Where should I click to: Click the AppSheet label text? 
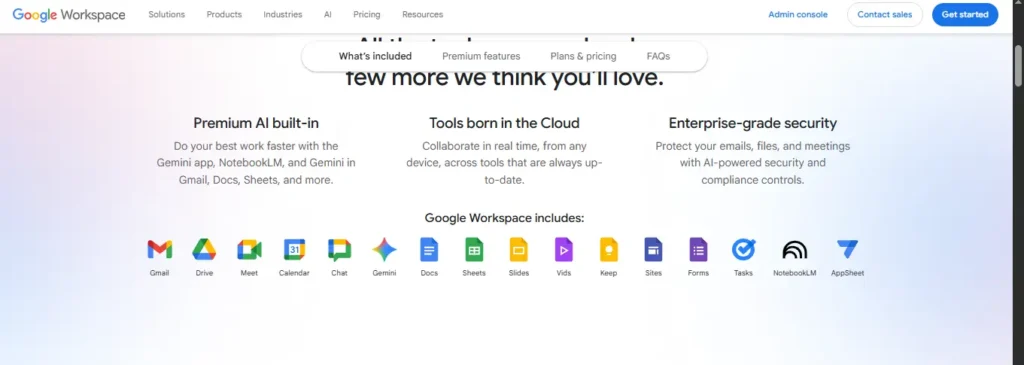[x=847, y=273]
